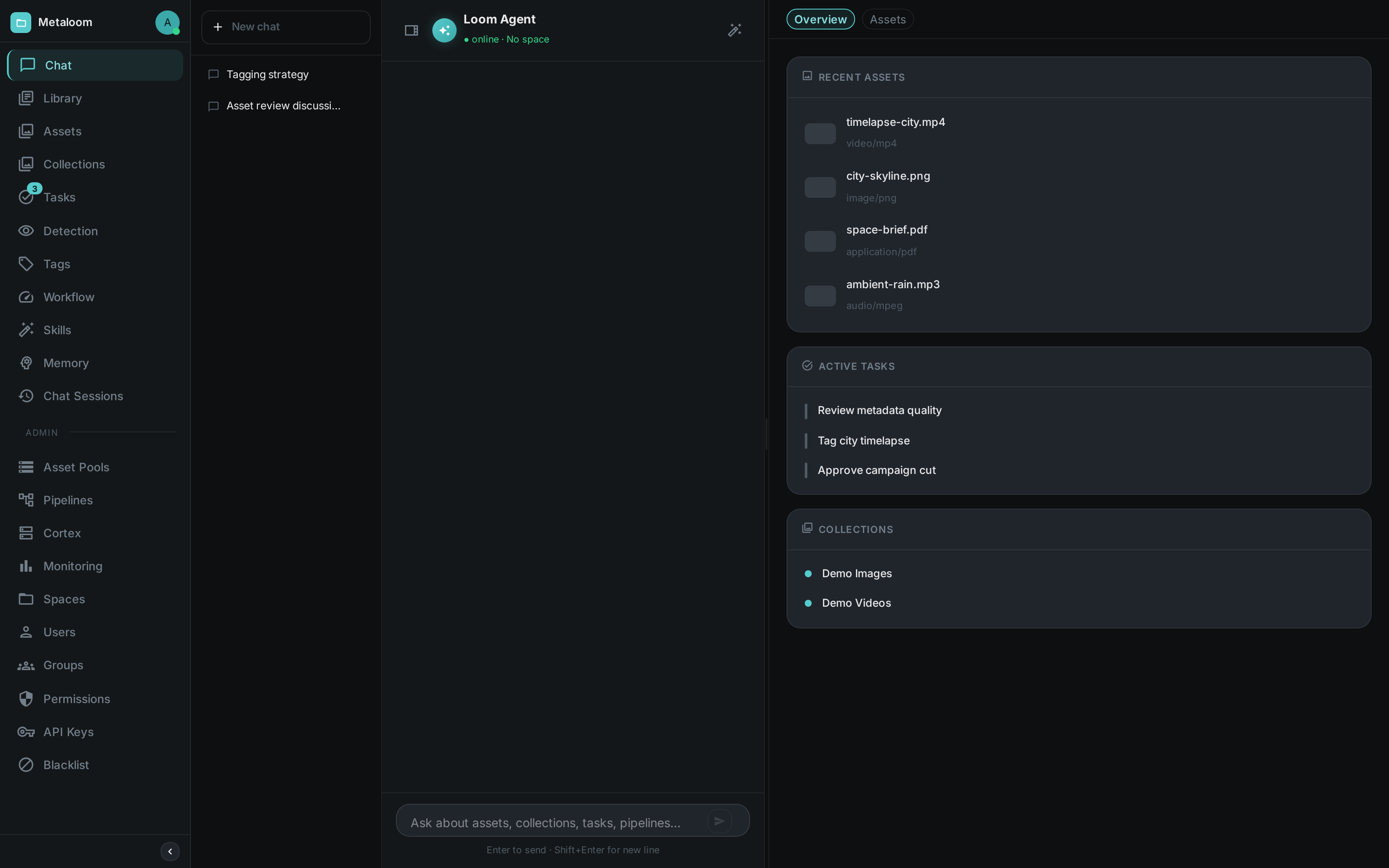Grab the panel divider handle between chat and overview
Image resolution: width=1389 pixels, height=868 pixels.
(x=767, y=434)
